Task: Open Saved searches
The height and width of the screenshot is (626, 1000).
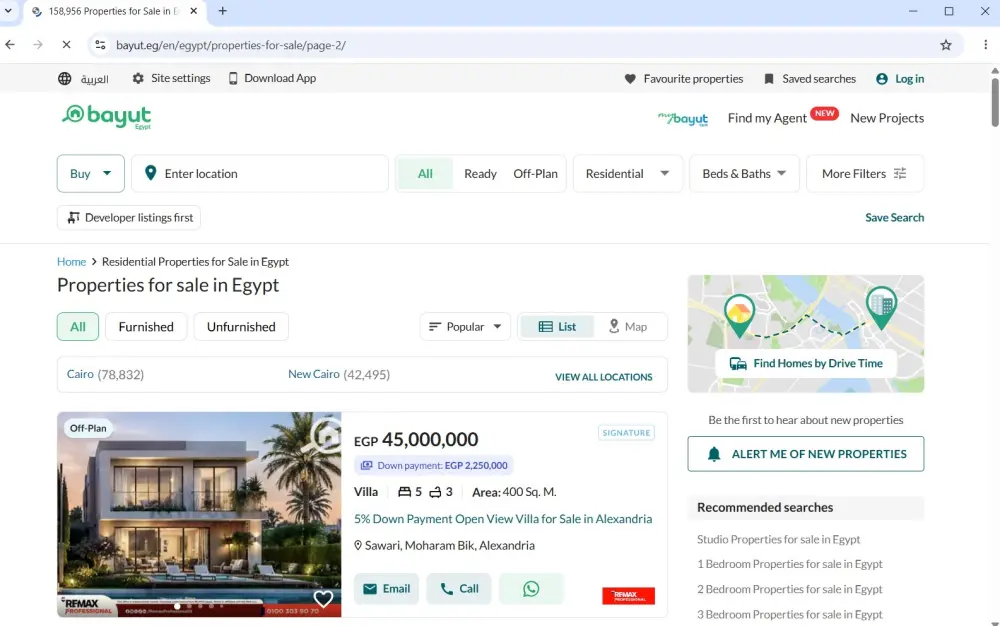Action: point(819,79)
